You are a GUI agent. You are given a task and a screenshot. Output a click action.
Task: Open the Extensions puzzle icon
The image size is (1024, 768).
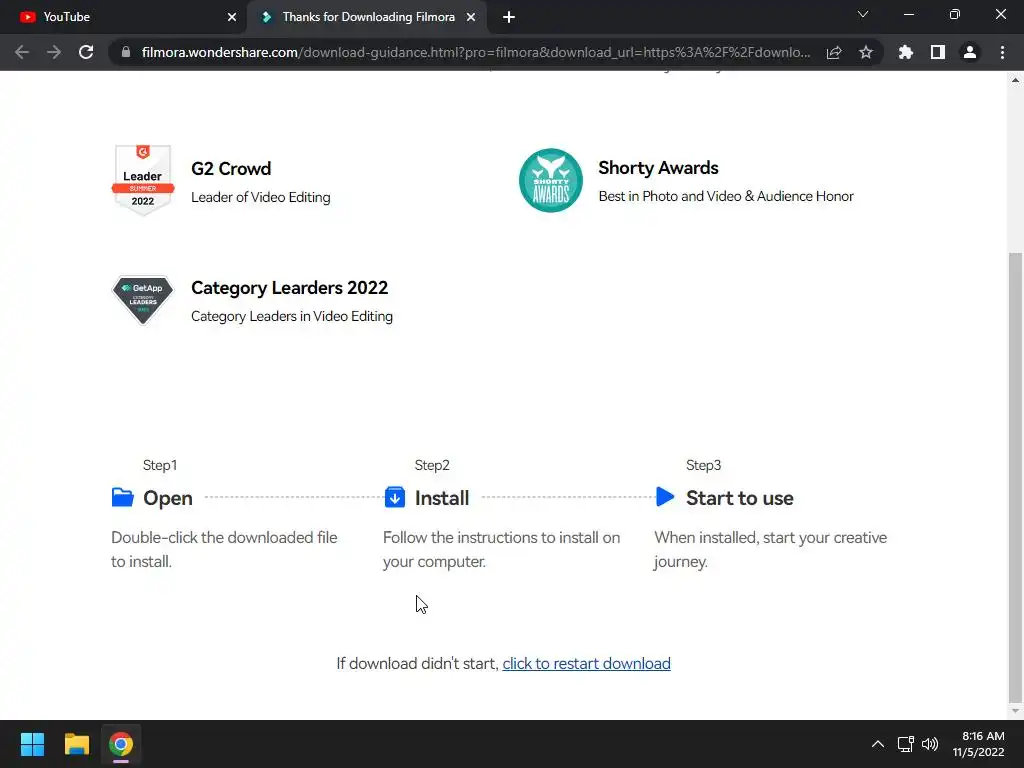906,52
